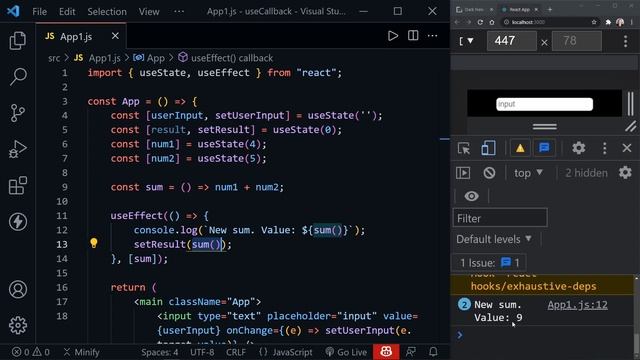Open the Selection menu
The height and width of the screenshot is (360, 640).
coord(107,11)
